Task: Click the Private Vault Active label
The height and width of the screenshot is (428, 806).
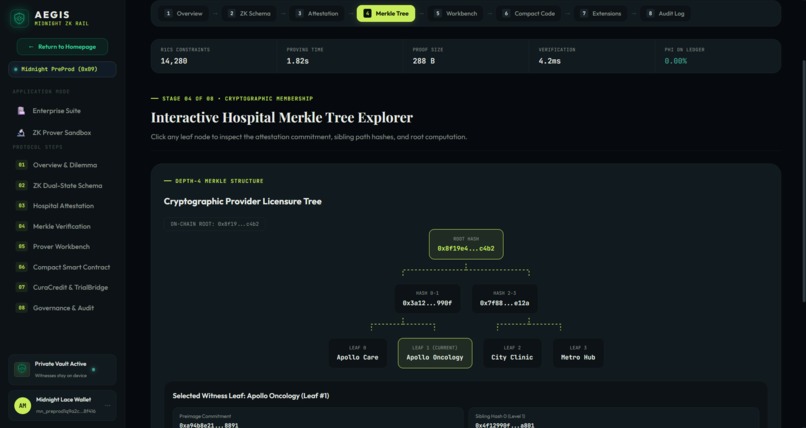Action: click(61, 364)
